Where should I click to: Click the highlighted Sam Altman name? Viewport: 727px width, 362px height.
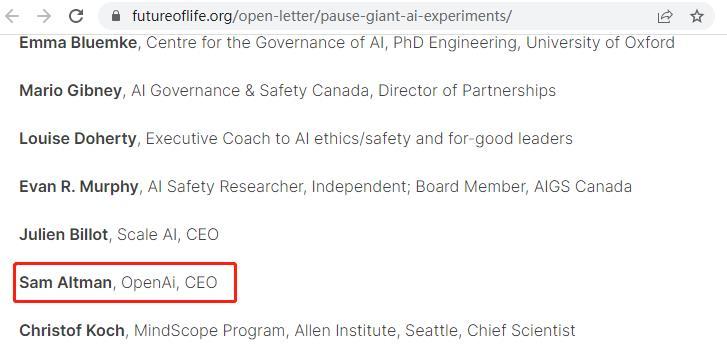[x=65, y=282]
